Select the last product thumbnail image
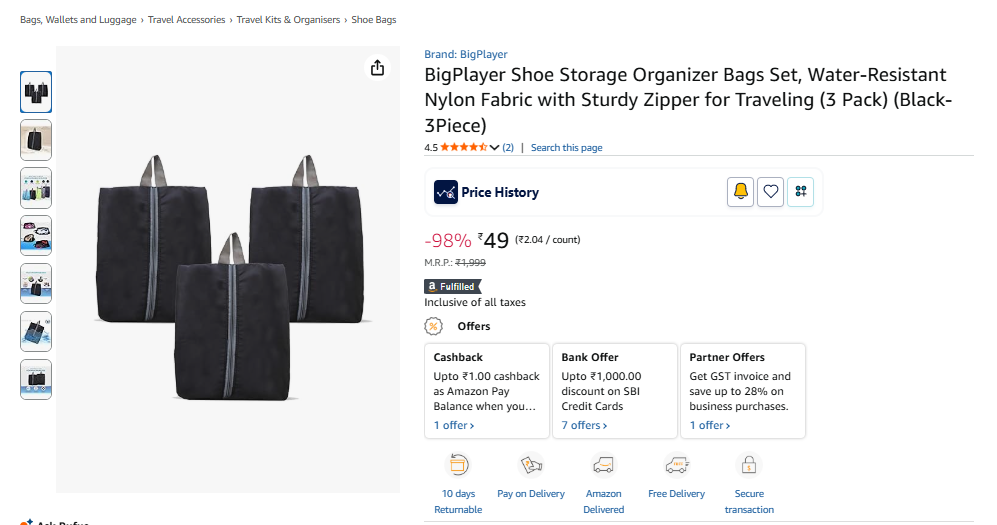997x525 pixels. [36, 380]
